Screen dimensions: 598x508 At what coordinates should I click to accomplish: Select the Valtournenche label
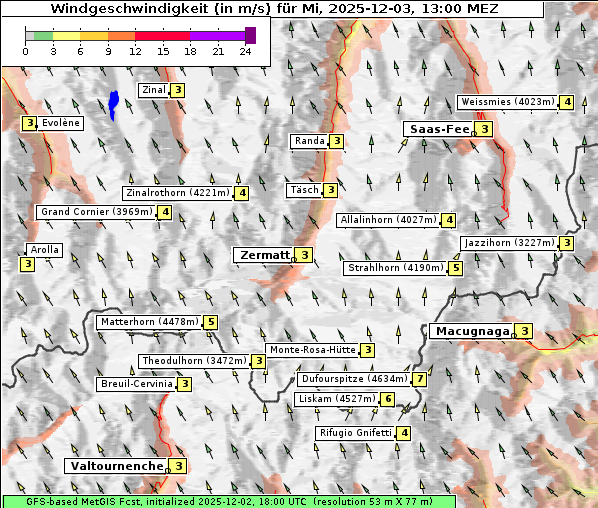tap(117, 466)
